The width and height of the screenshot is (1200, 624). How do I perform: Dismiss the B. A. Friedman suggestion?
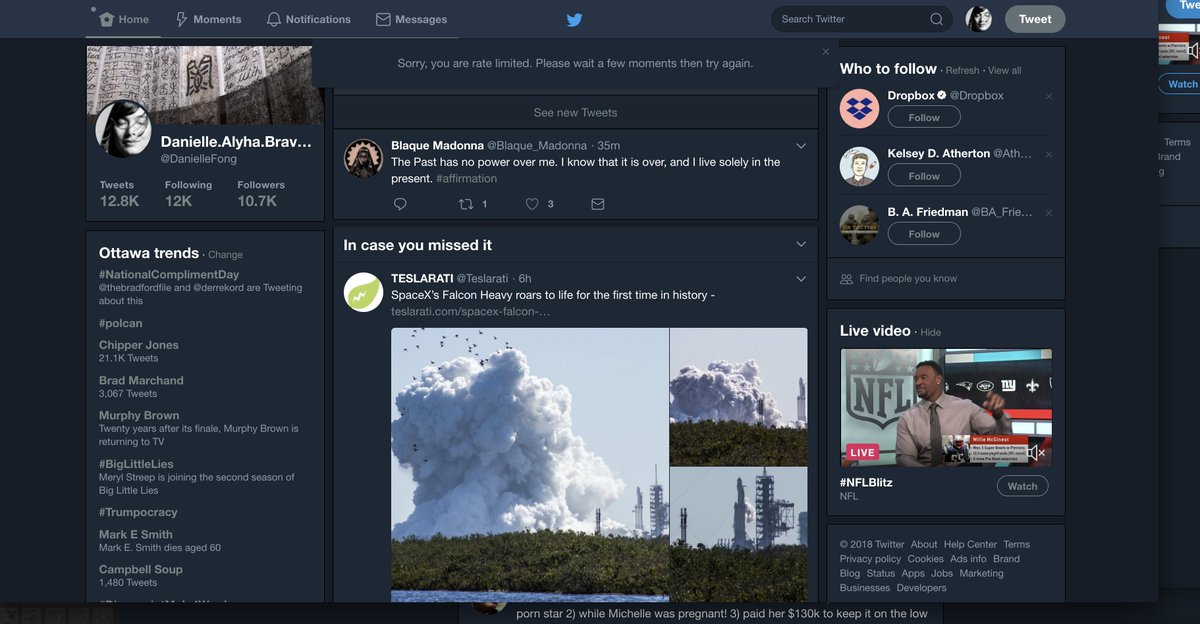(x=1049, y=212)
